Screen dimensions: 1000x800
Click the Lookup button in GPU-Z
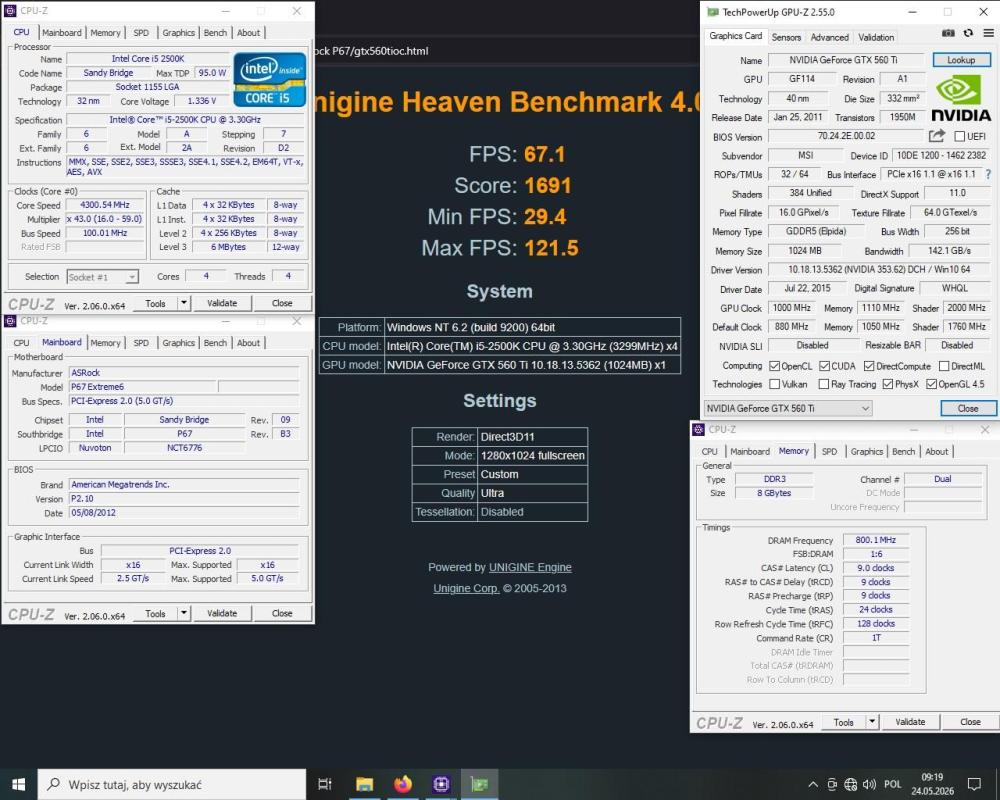coord(961,60)
